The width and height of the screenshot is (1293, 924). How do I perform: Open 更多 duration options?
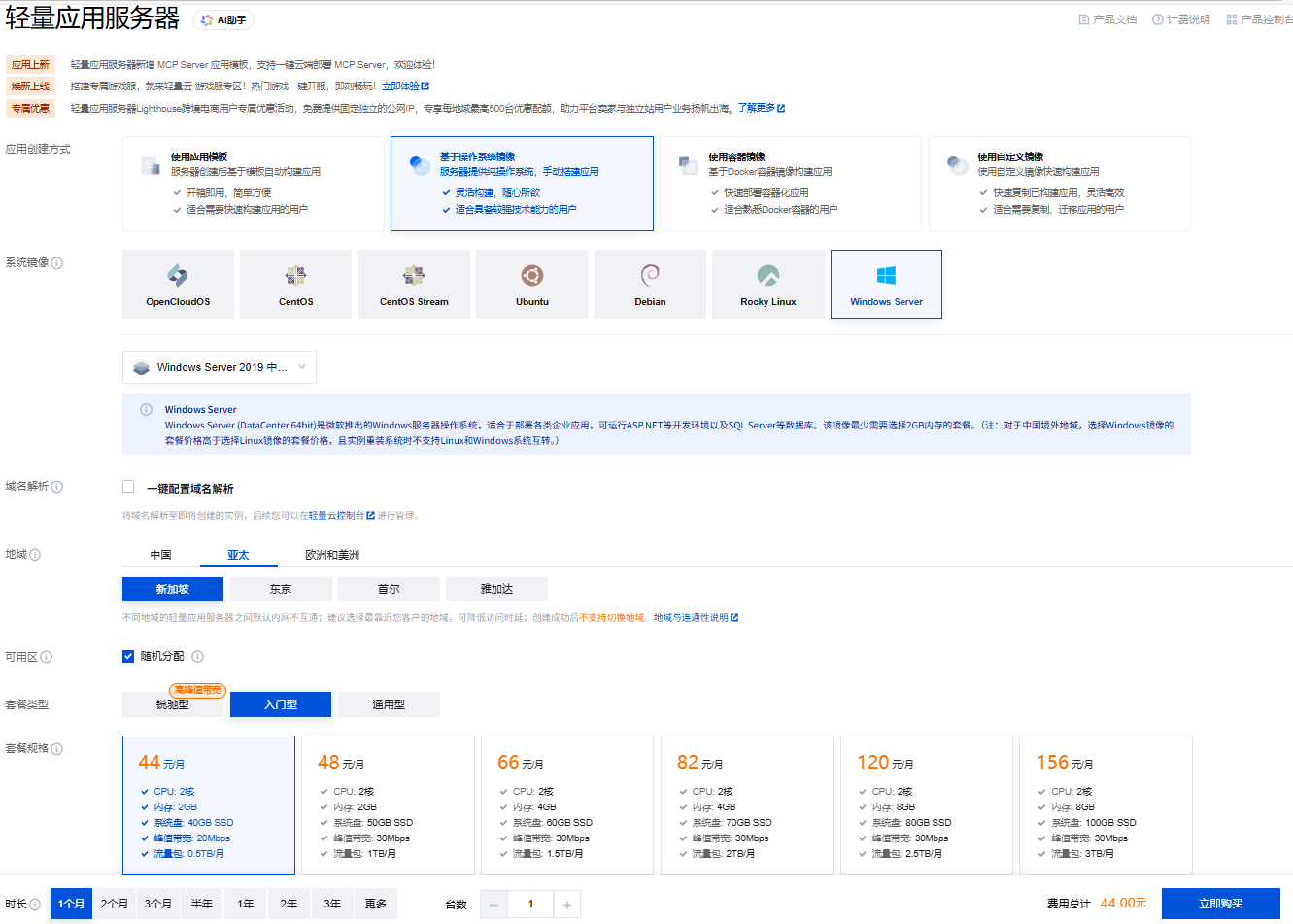tap(376, 904)
